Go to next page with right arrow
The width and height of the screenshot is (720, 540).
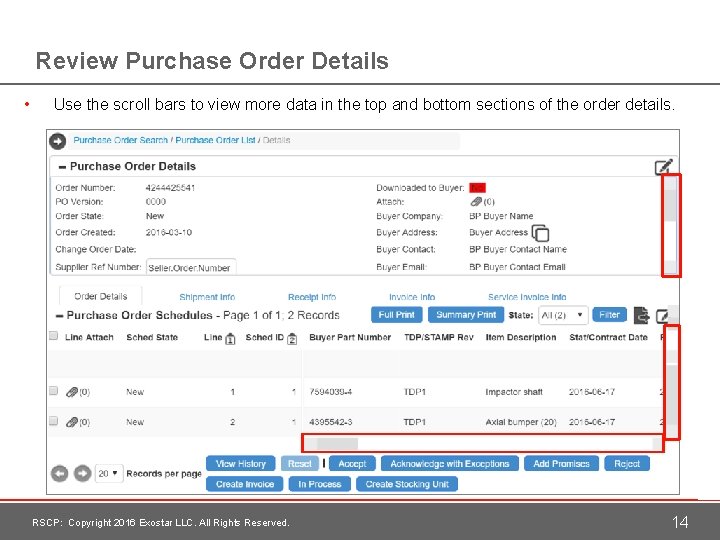click(x=83, y=473)
